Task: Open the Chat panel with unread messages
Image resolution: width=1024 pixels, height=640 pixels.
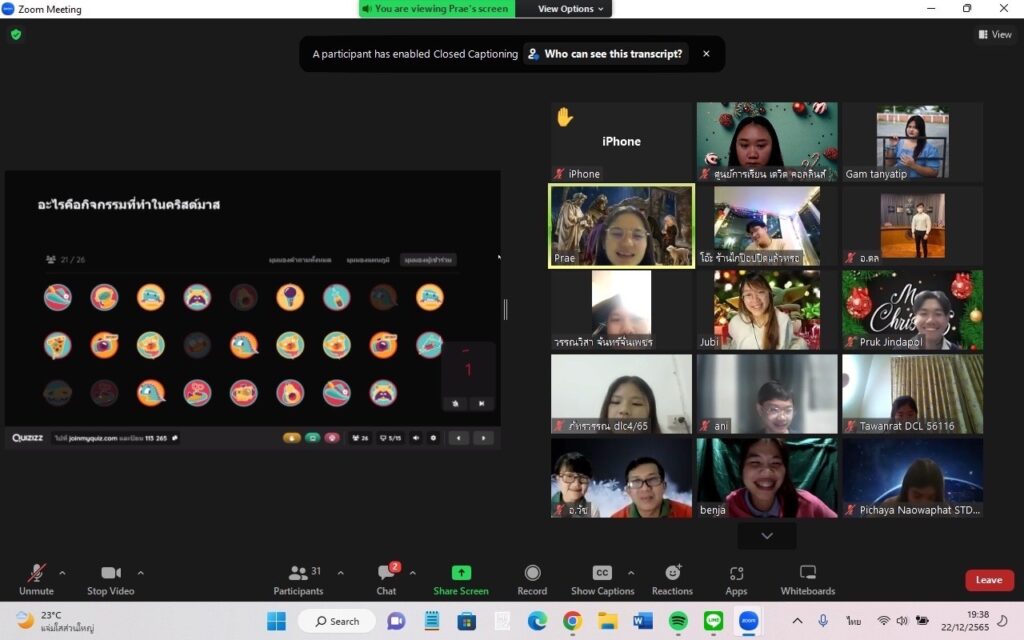Action: (x=386, y=579)
